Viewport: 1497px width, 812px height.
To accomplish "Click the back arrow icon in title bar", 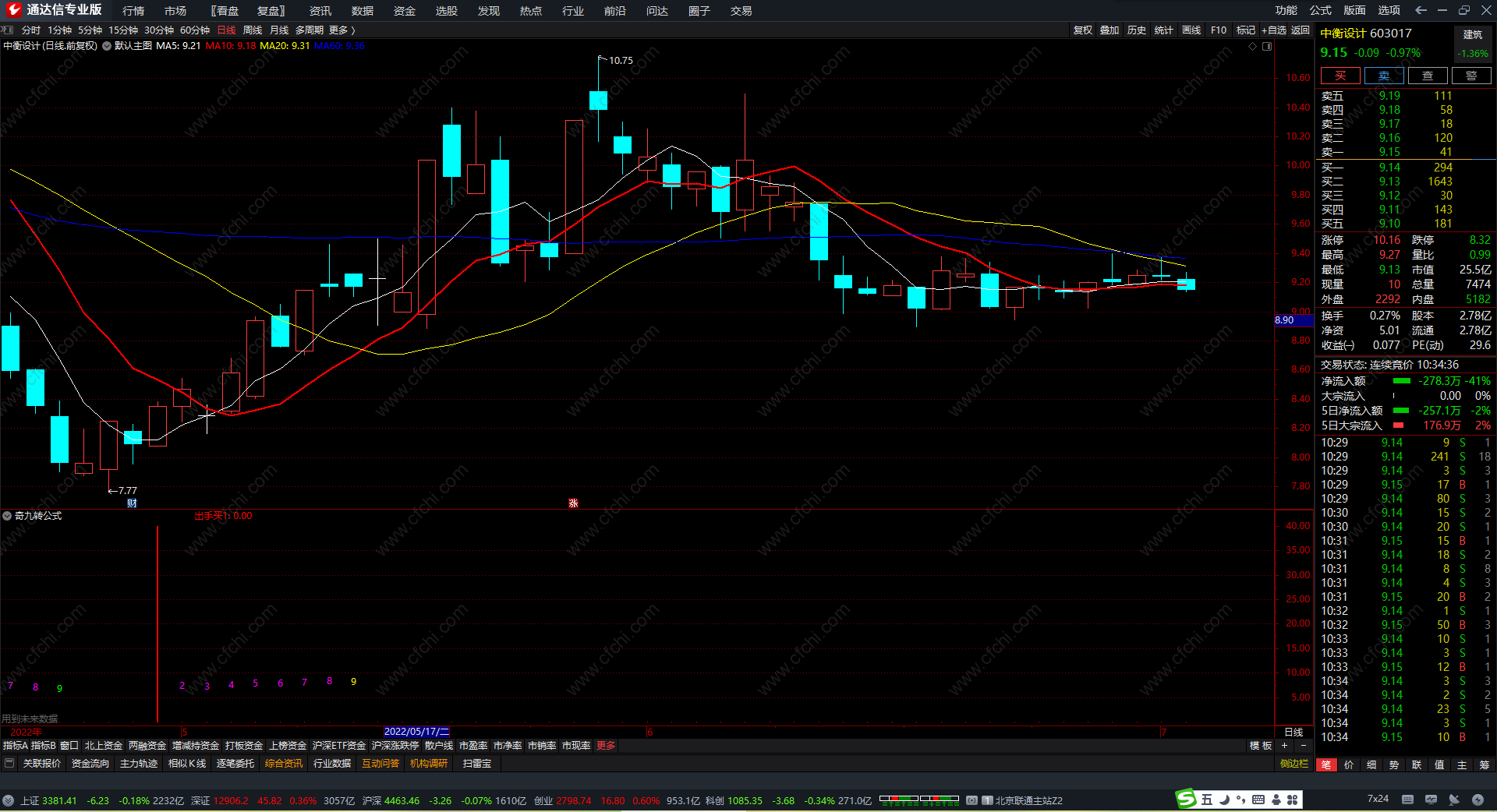I will [x=1421, y=10].
